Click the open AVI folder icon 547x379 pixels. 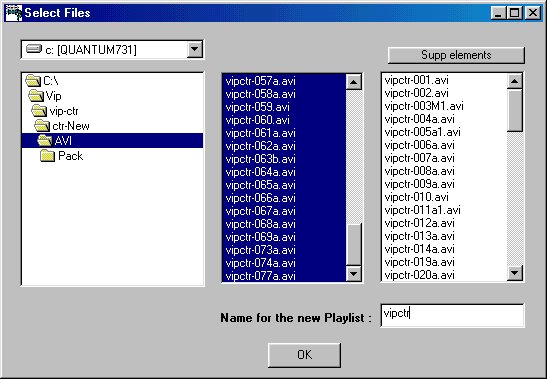pyautogui.click(x=45, y=141)
